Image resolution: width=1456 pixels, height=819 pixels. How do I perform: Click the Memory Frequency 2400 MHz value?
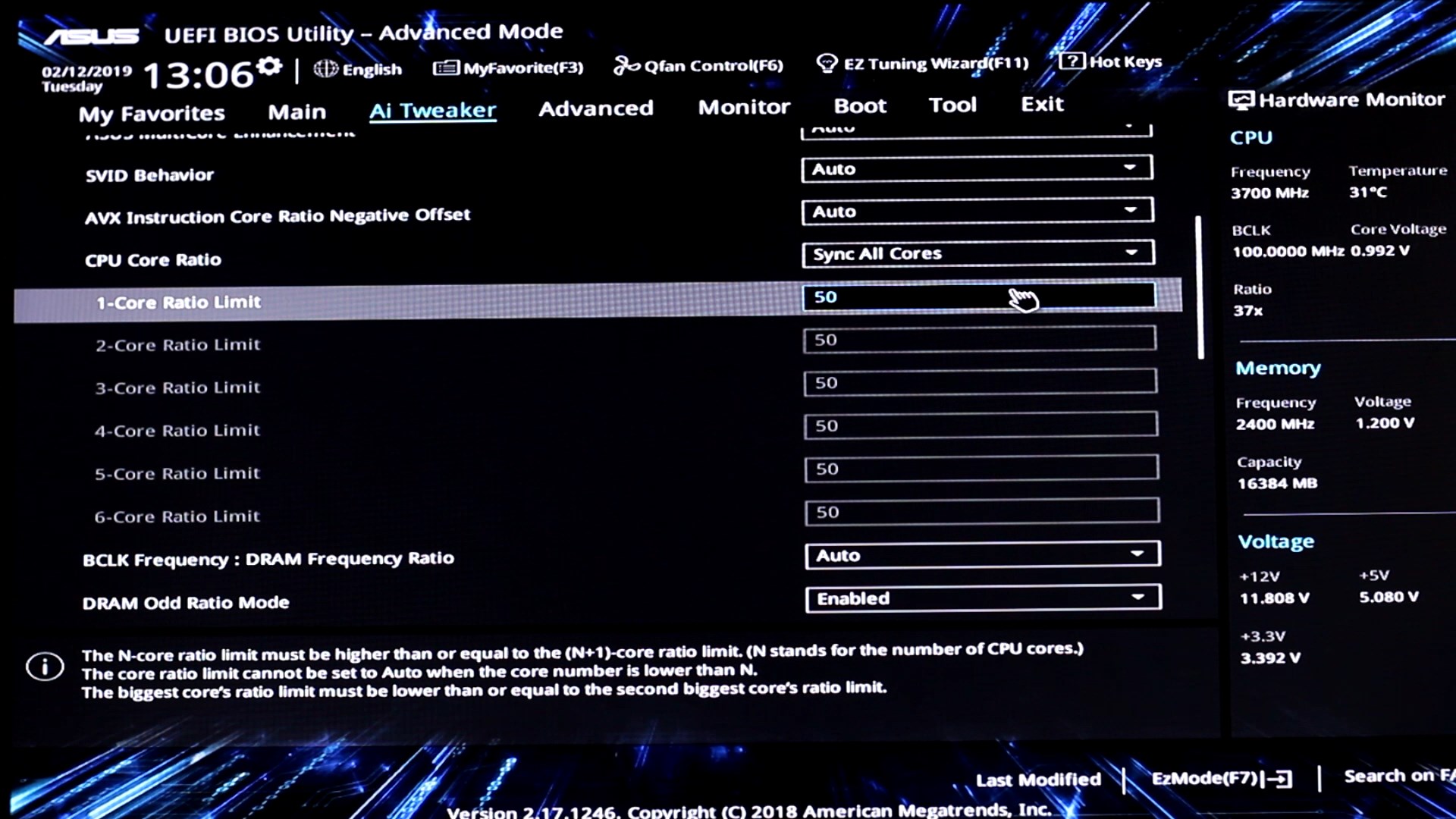tap(1275, 424)
